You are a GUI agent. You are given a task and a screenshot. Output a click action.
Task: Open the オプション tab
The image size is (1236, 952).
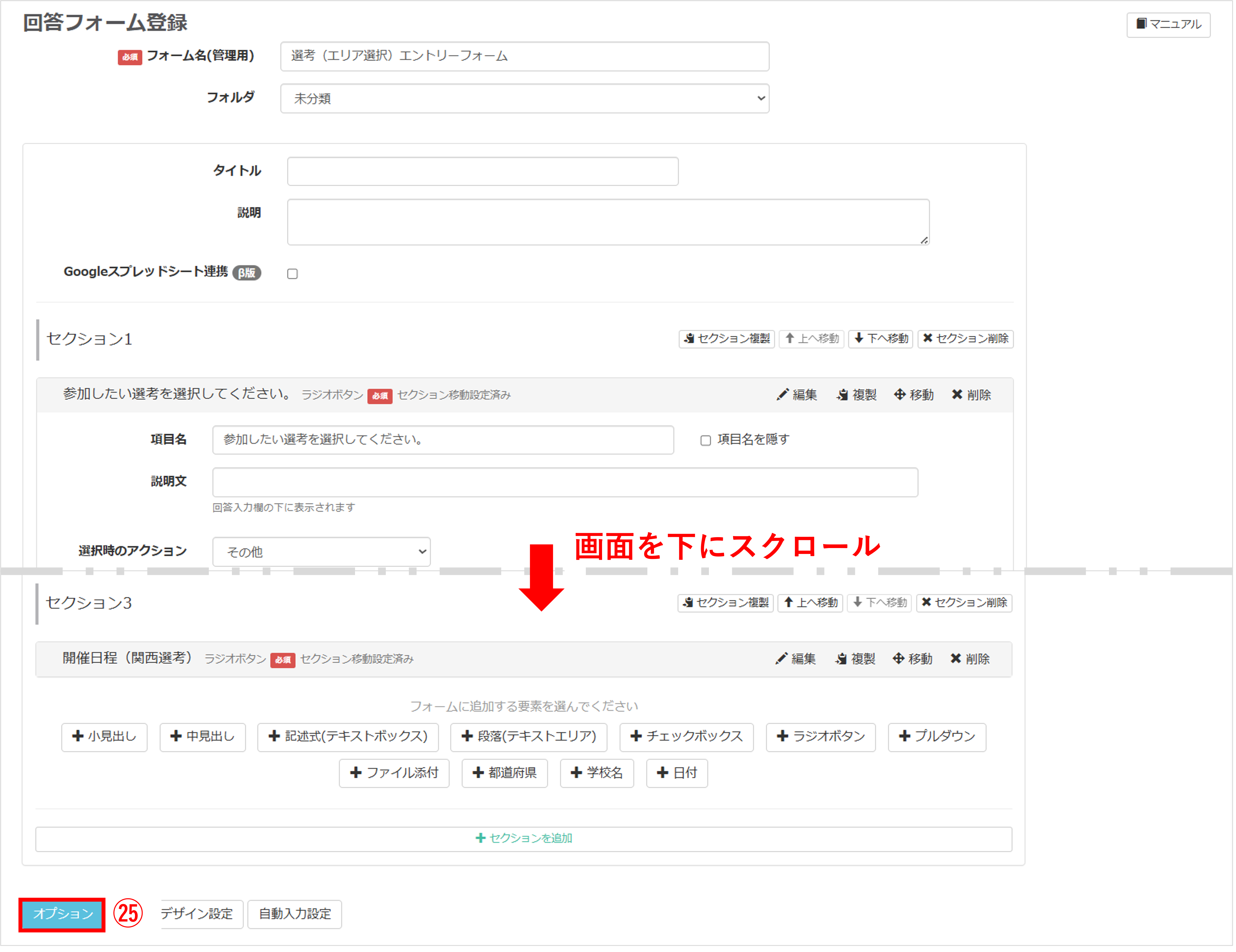(x=62, y=913)
